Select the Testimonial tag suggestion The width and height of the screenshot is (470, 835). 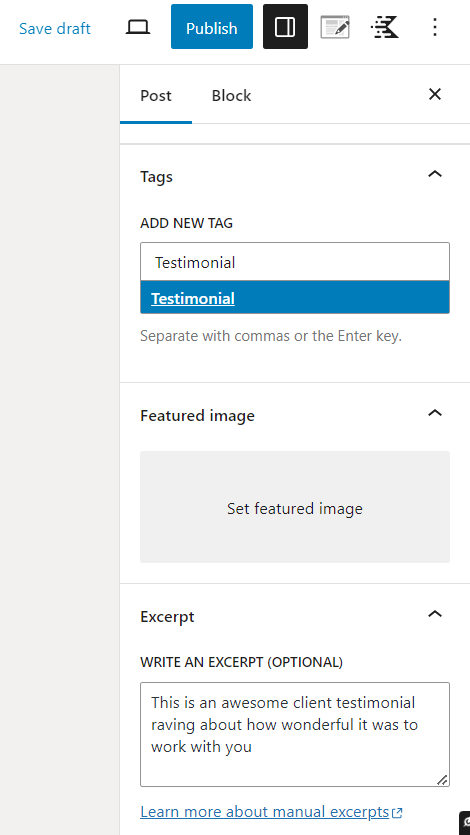pos(295,298)
